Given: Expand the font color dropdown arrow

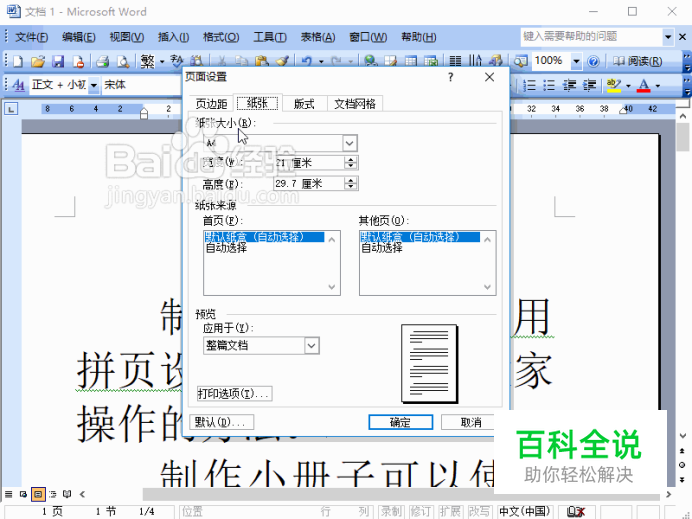Looking at the screenshot, I should [x=658, y=85].
